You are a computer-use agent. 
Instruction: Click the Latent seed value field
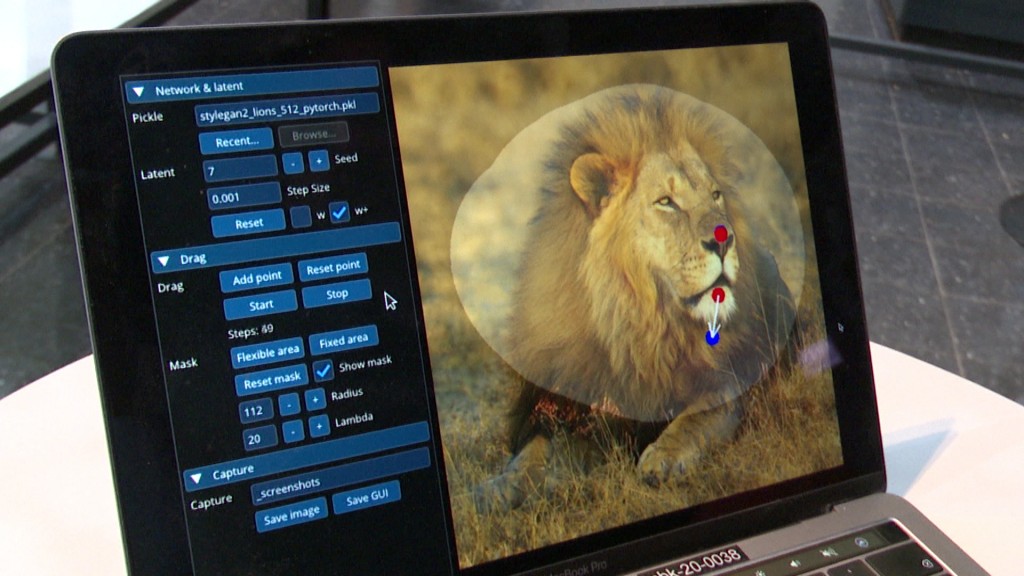pyautogui.click(x=240, y=169)
